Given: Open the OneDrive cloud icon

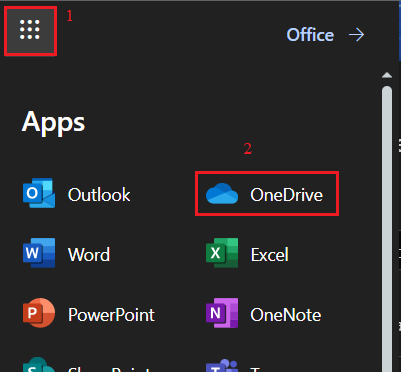Looking at the screenshot, I should point(222,194).
